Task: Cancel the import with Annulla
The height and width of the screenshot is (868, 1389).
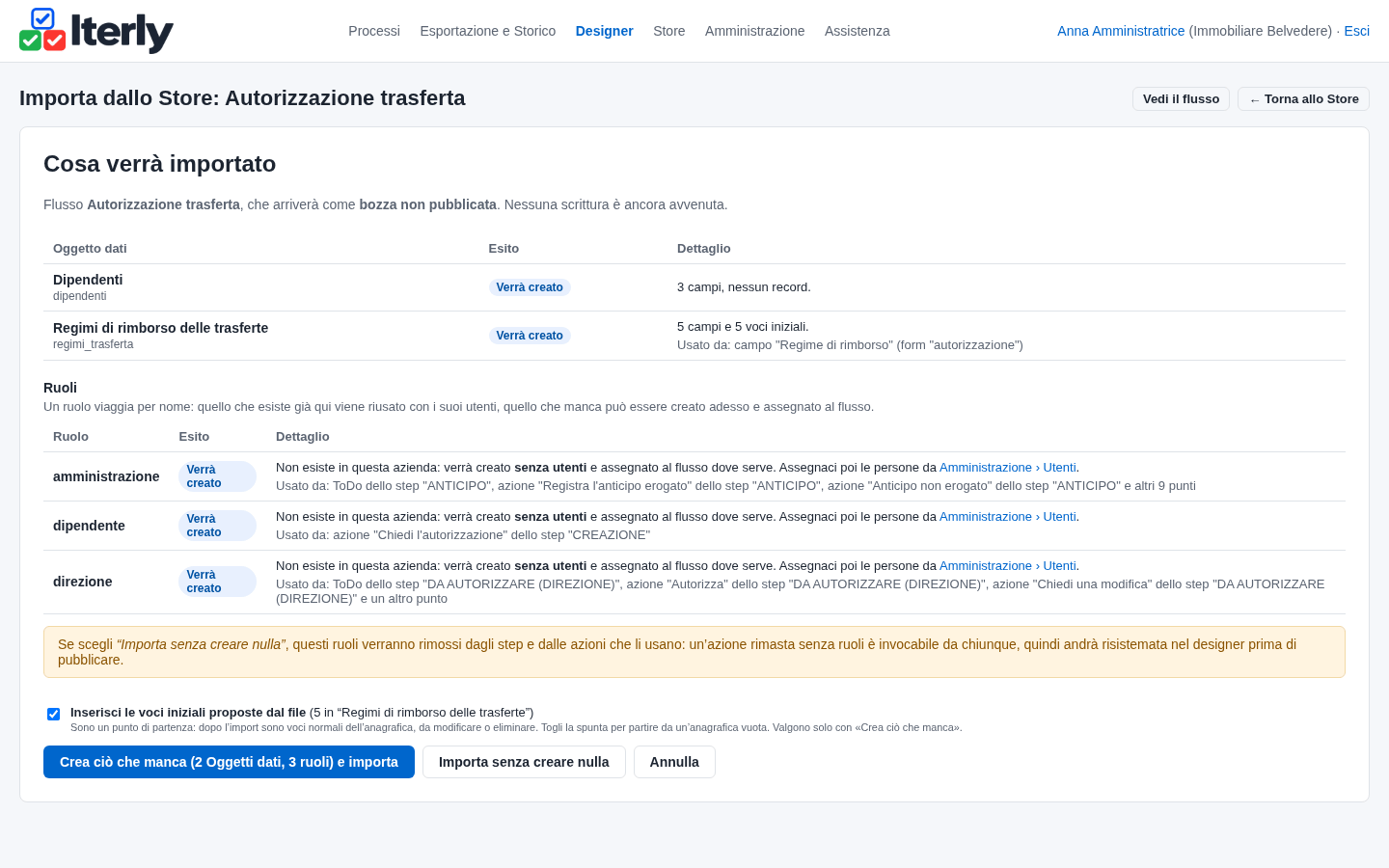Action: coord(674,762)
